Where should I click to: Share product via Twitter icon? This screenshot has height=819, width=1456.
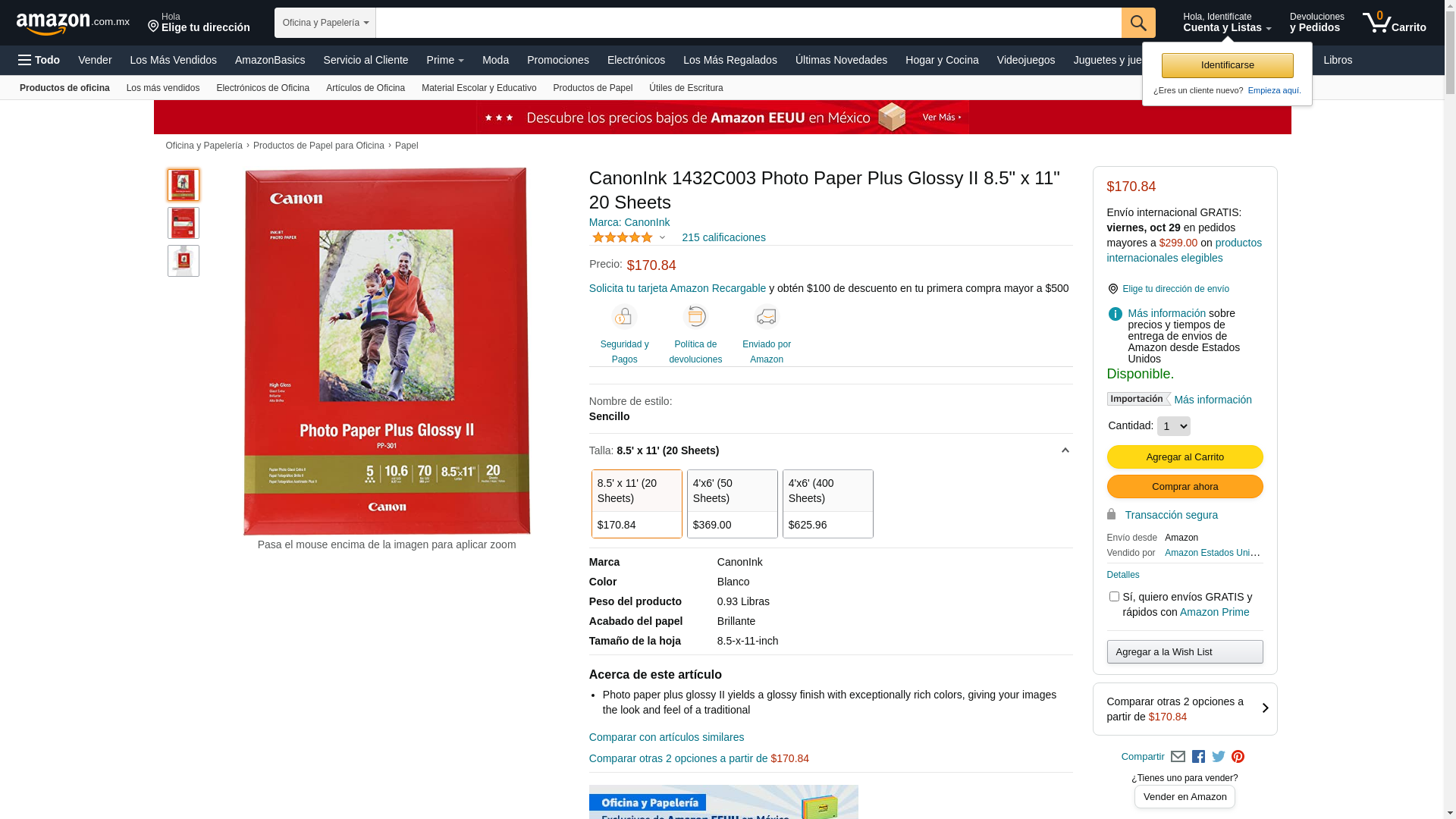[1219, 757]
